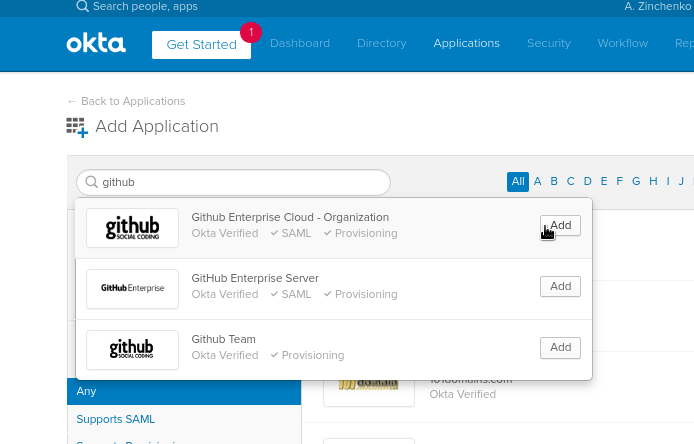The width and height of the screenshot is (694, 444).
Task: Filter apps by letter J
Action: point(681,181)
